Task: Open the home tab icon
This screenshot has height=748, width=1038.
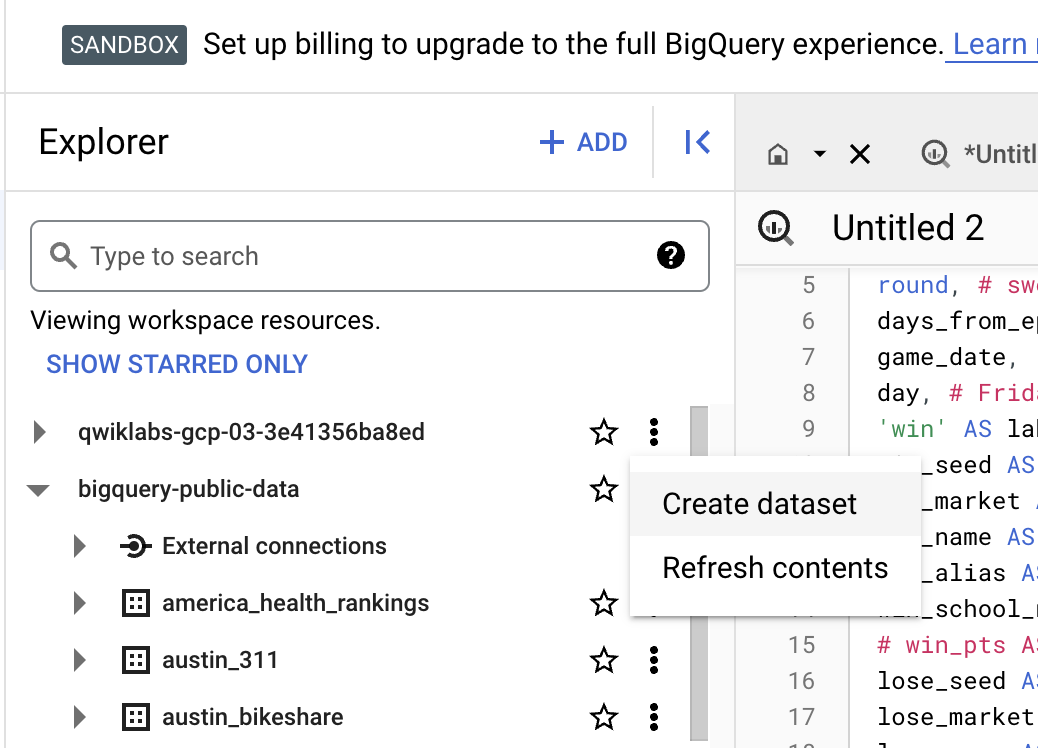Action: click(778, 154)
